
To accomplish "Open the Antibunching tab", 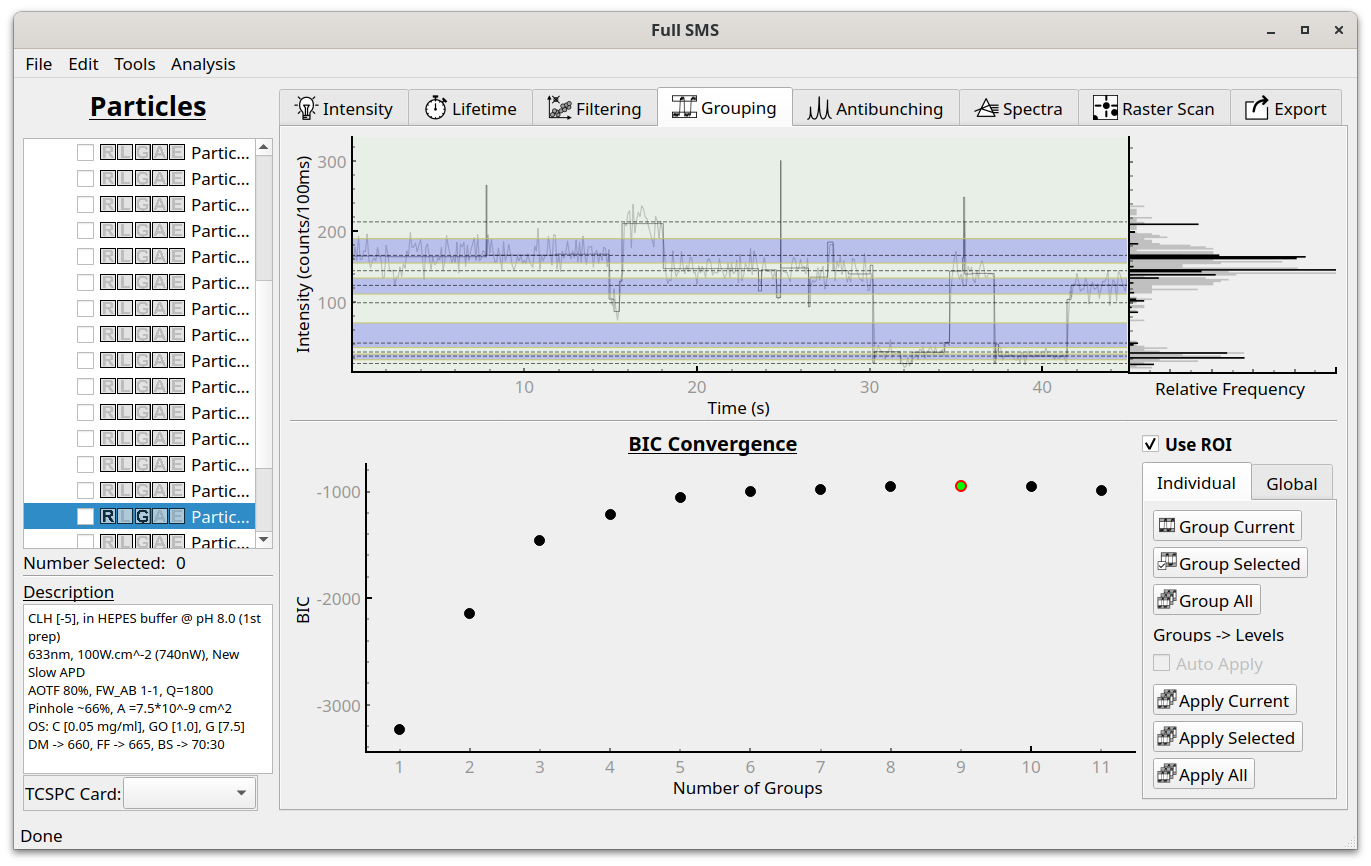I will coord(875,108).
